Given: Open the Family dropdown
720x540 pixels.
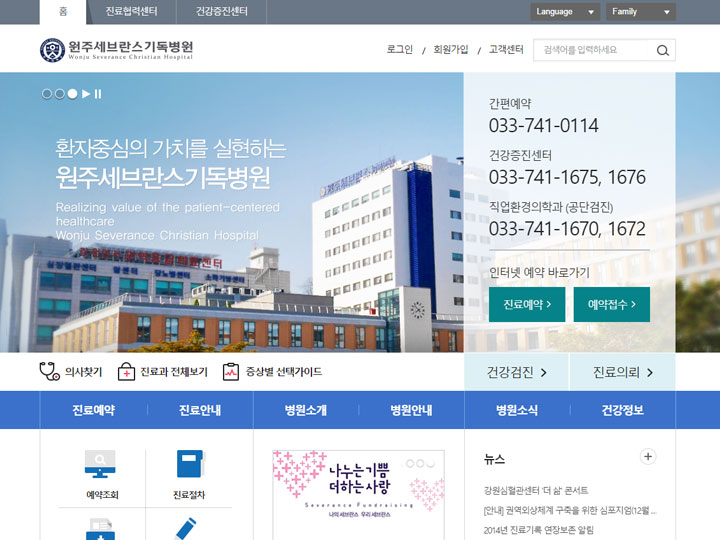Looking at the screenshot, I should [641, 12].
